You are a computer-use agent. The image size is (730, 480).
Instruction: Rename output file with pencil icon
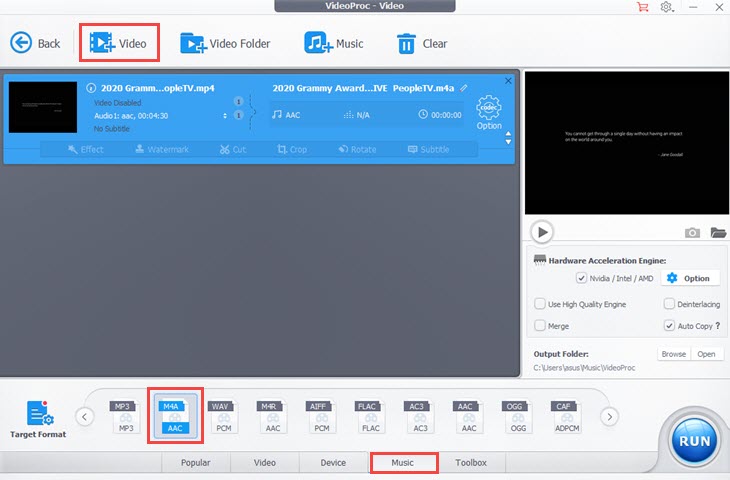464,88
